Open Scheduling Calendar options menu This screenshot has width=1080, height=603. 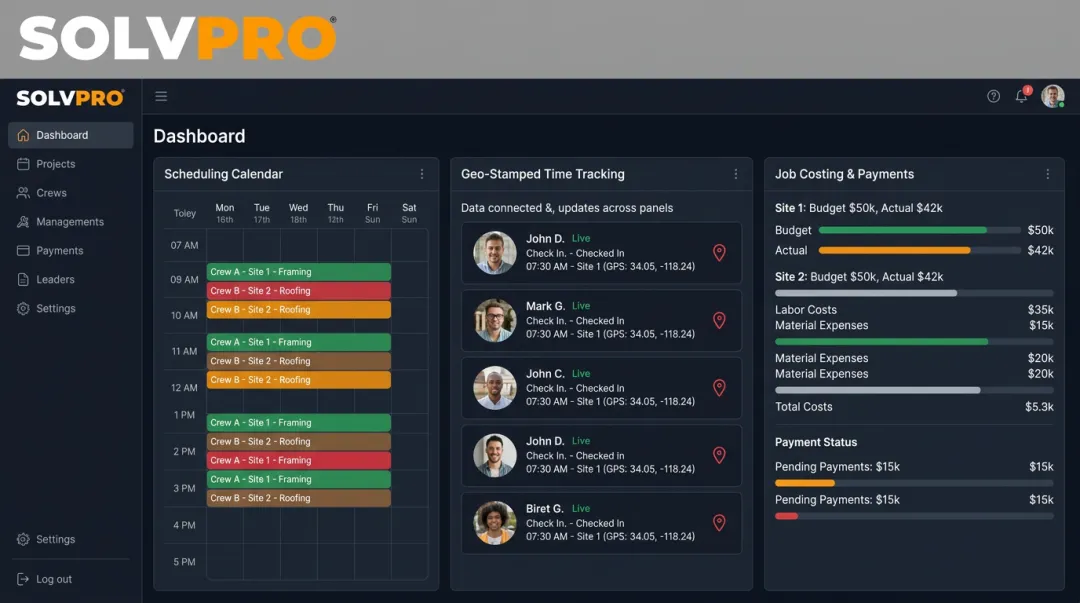(422, 174)
